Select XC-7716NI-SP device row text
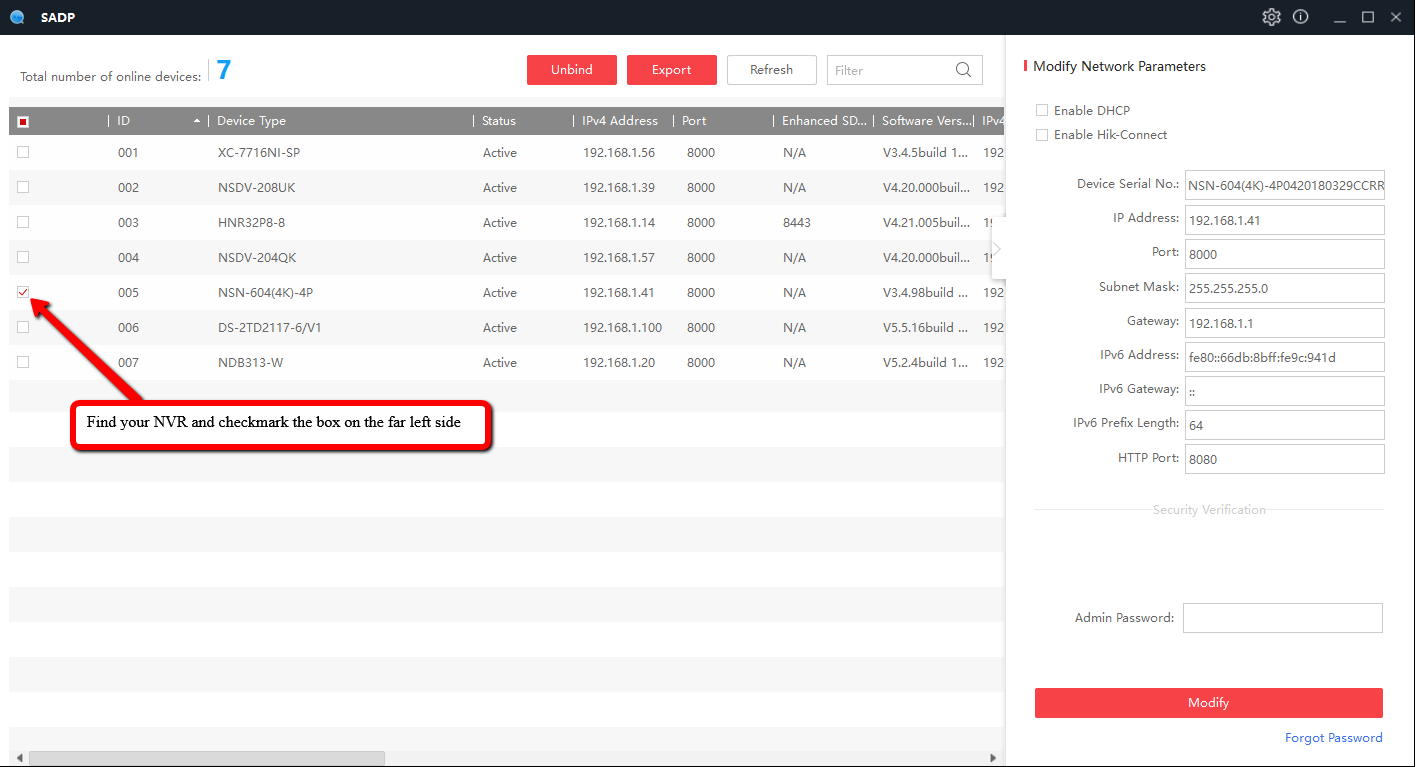 259,153
